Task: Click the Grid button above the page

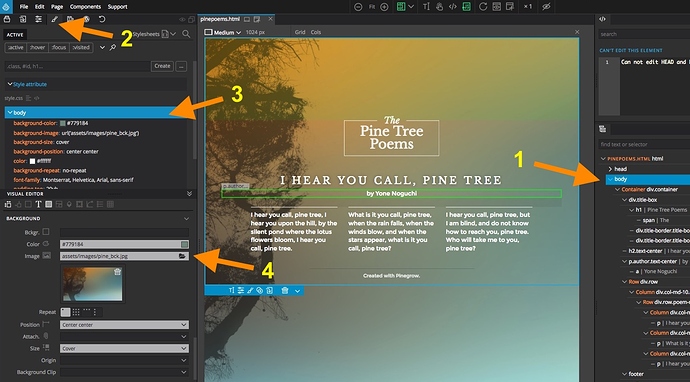Action: pyautogui.click(x=300, y=32)
